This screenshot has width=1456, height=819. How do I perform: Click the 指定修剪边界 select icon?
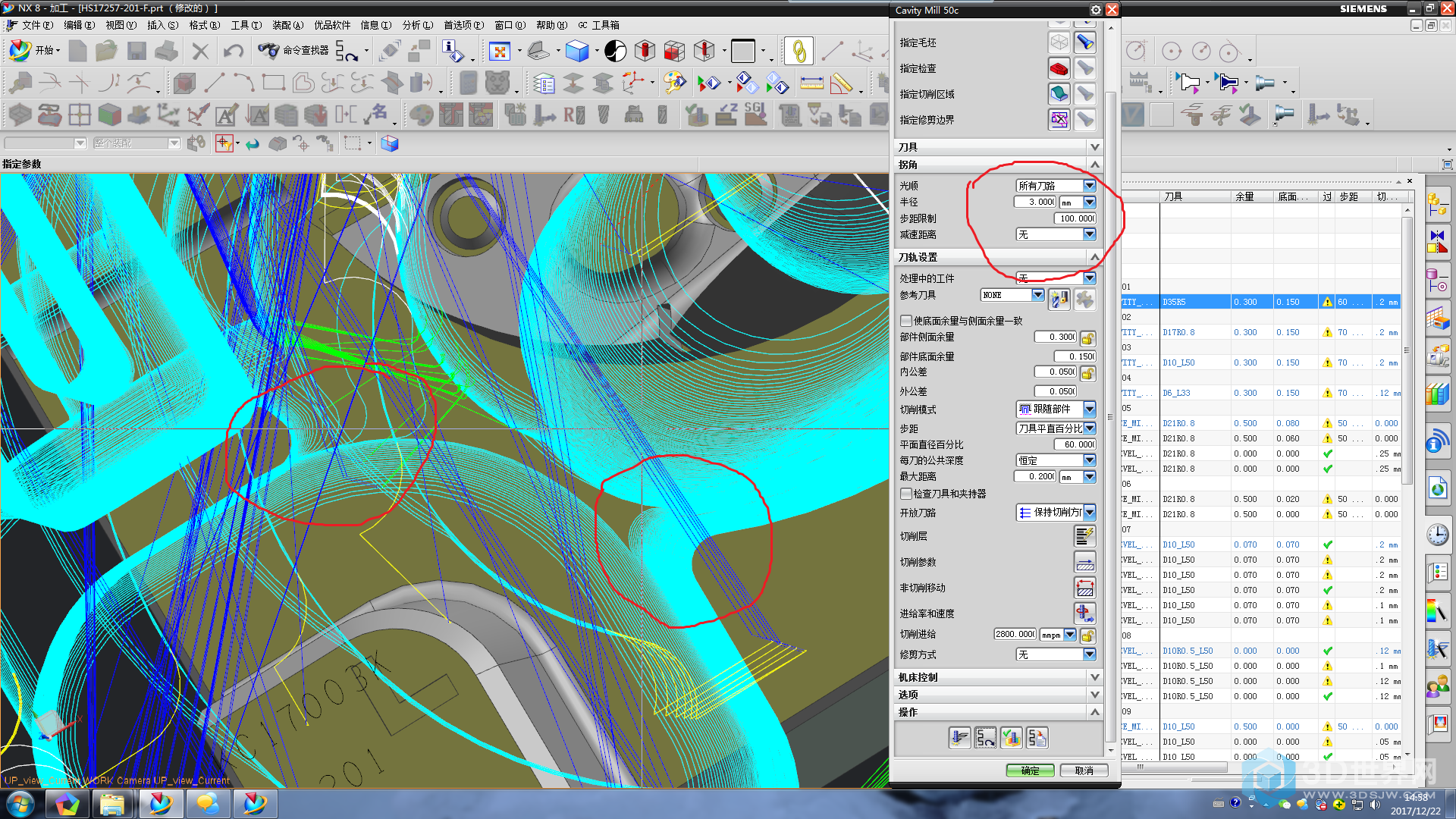(1059, 120)
